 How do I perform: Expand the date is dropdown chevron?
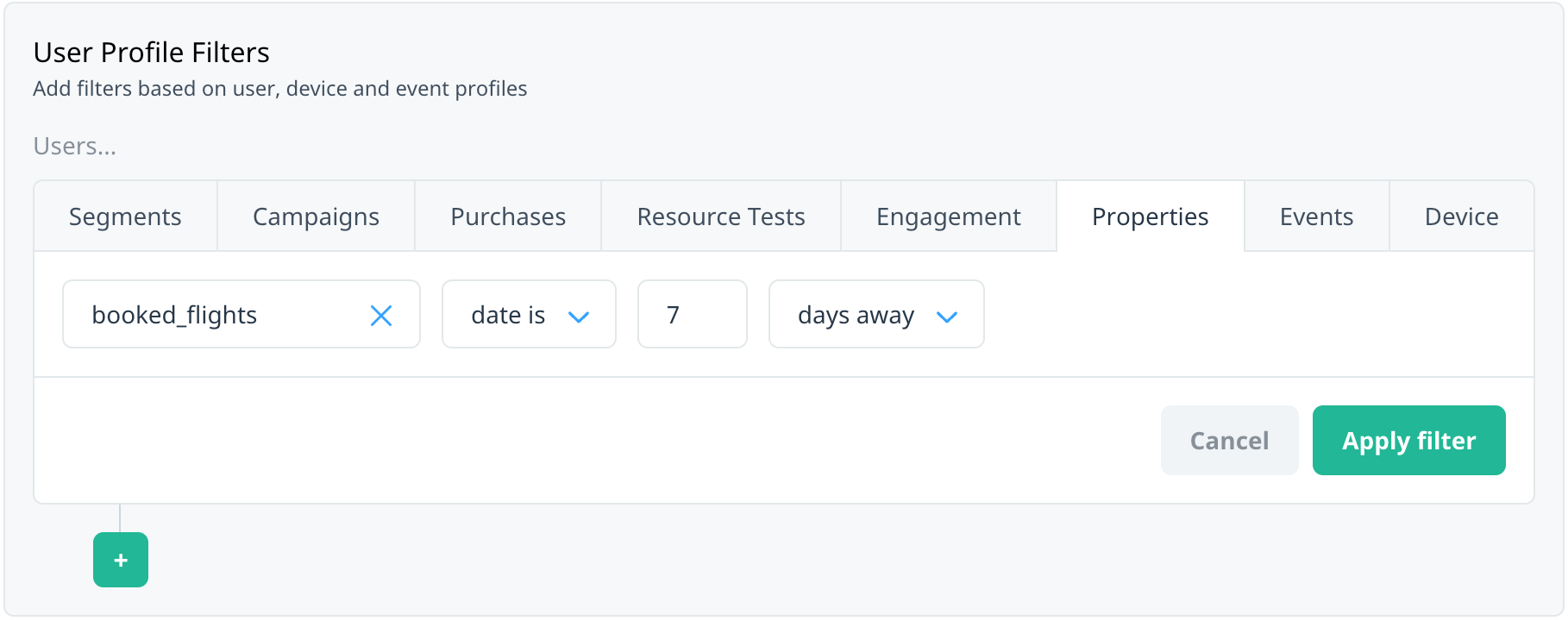(579, 317)
